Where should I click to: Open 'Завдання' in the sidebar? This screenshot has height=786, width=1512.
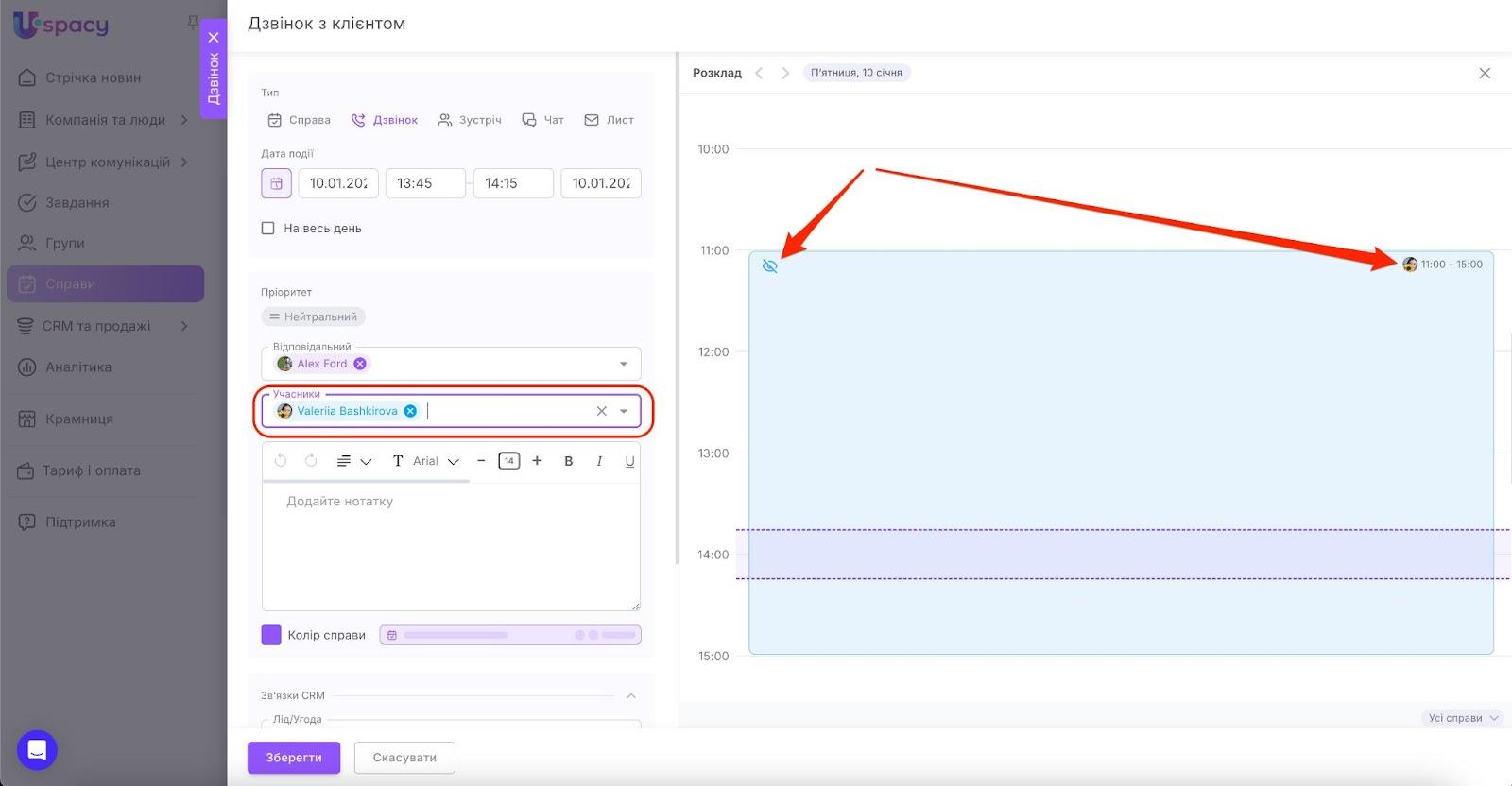pos(77,202)
